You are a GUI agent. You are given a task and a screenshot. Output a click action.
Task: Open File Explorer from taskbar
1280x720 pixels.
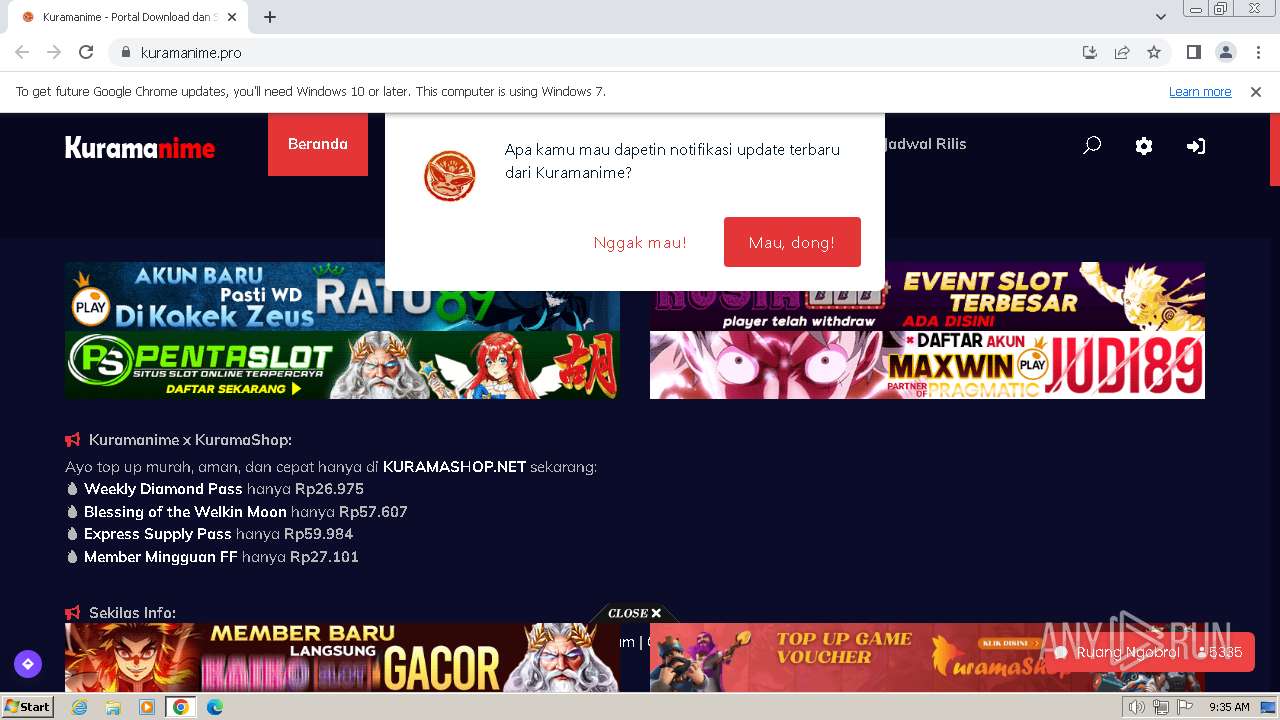click(113, 707)
